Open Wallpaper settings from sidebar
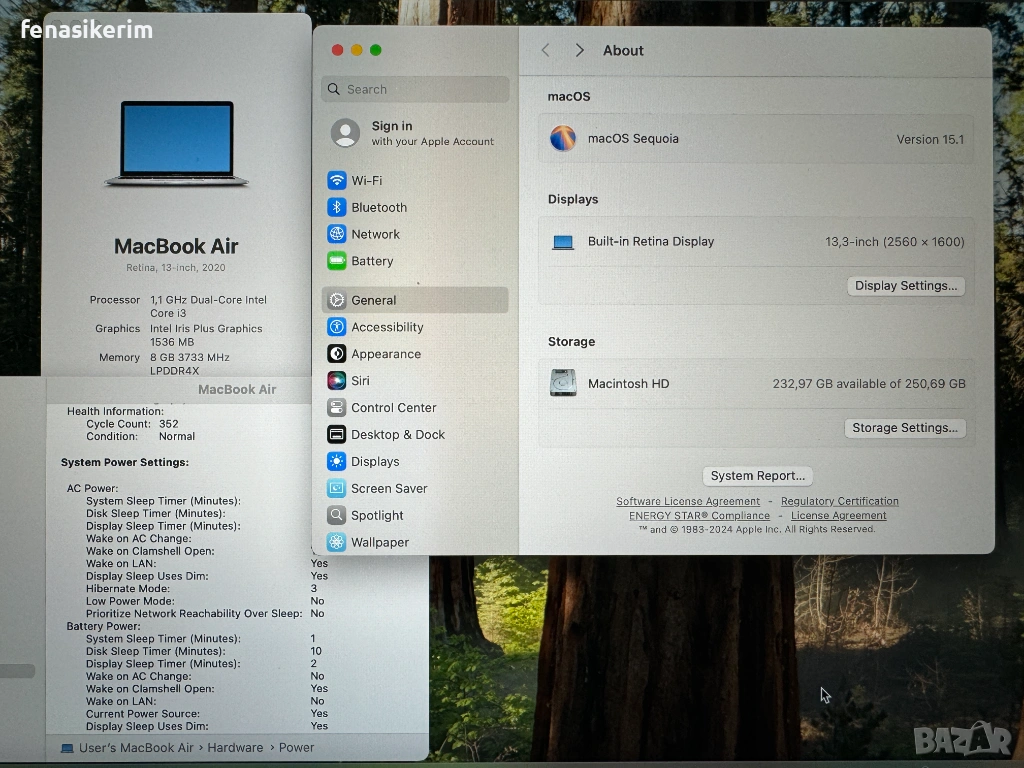The width and height of the screenshot is (1024, 768). tap(379, 543)
